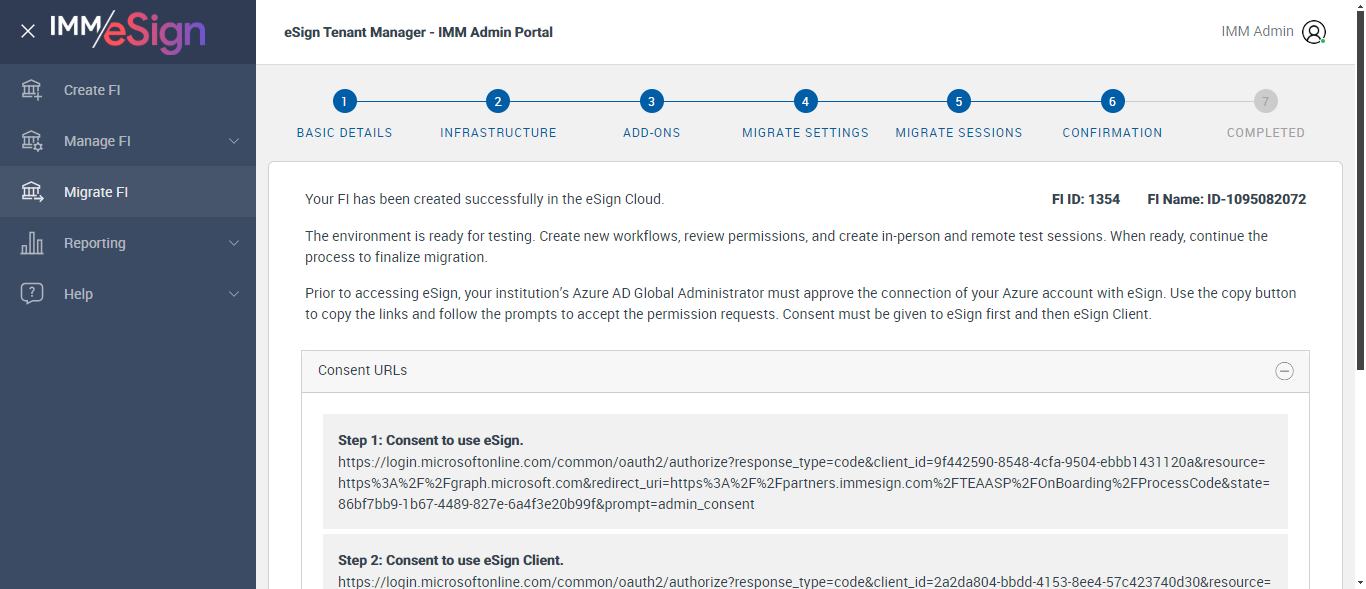
Task: Open the Reporting menu item
Action: [128, 243]
